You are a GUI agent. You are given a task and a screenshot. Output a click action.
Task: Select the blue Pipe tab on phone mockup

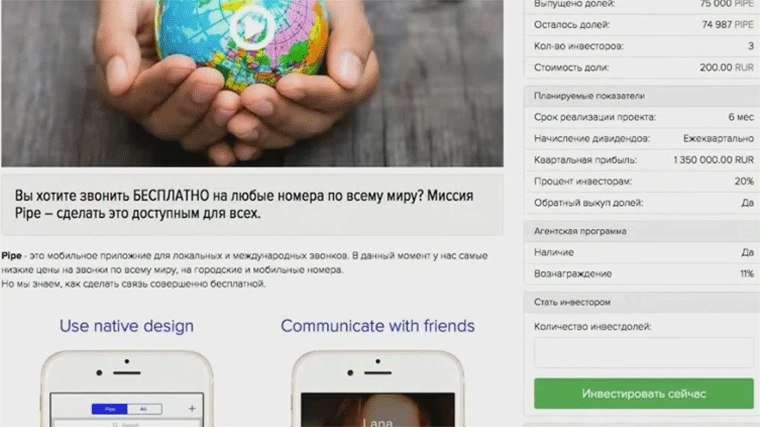pyautogui.click(x=110, y=409)
